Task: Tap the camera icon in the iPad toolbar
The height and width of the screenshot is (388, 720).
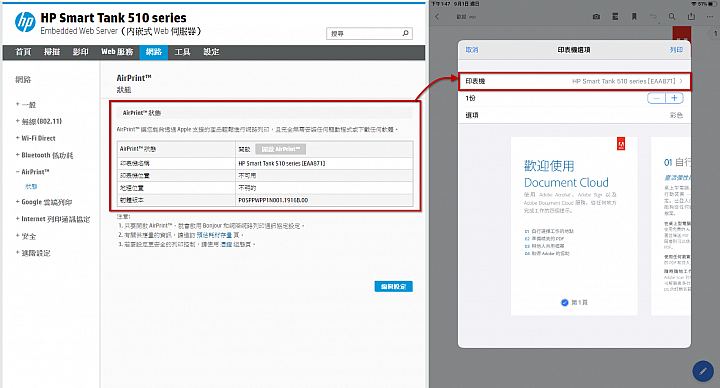Action: click(x=596, y=17)
